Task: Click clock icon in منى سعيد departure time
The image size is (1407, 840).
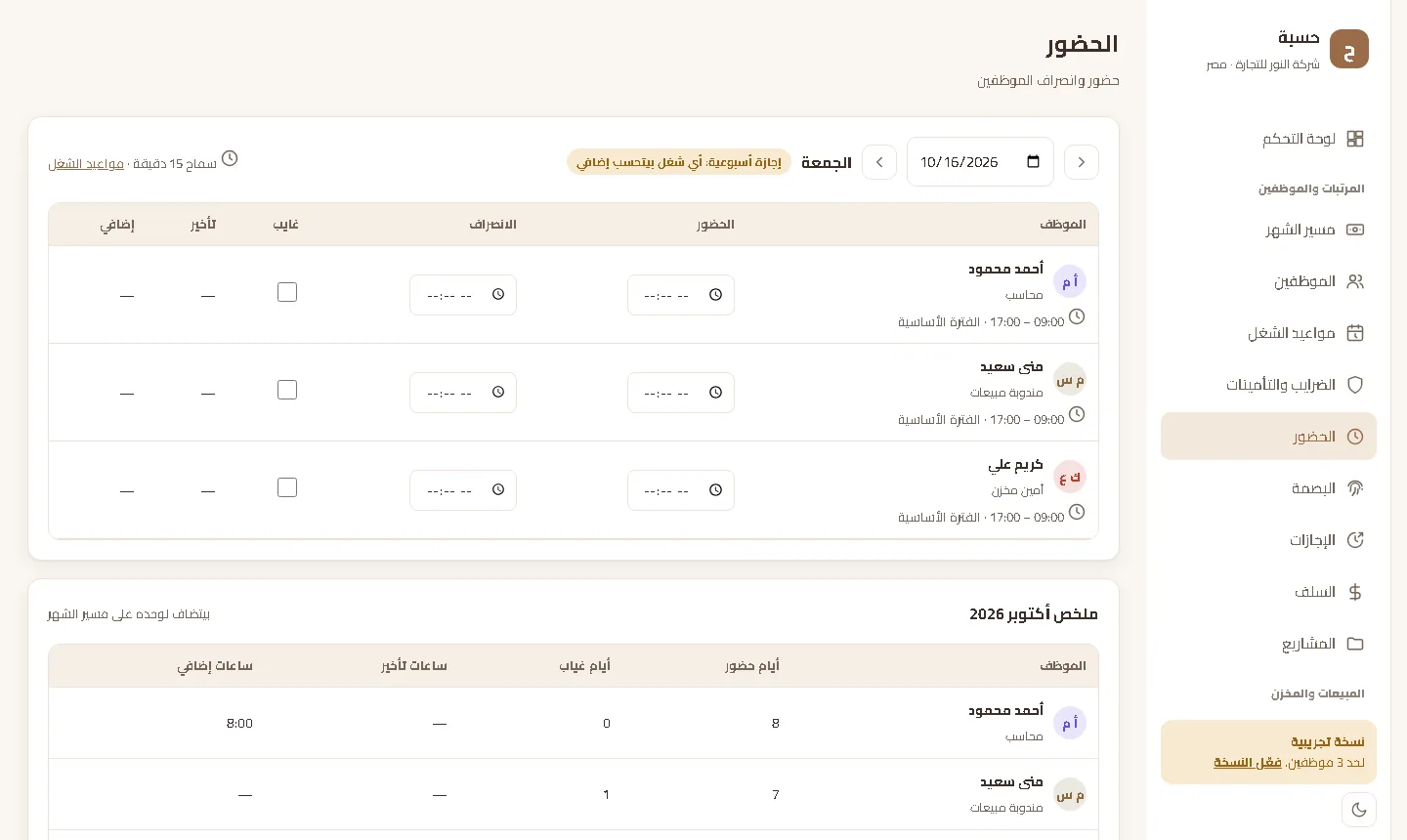Action: click(498, 393)
